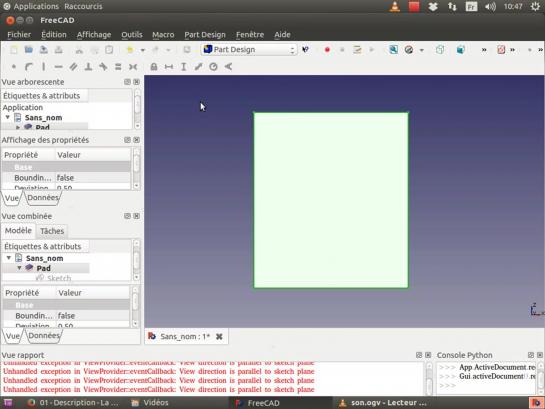This screenshot has height=409, width=545.
Task: Switch to the Modèle tab
Action: click(x=18, y=231)
